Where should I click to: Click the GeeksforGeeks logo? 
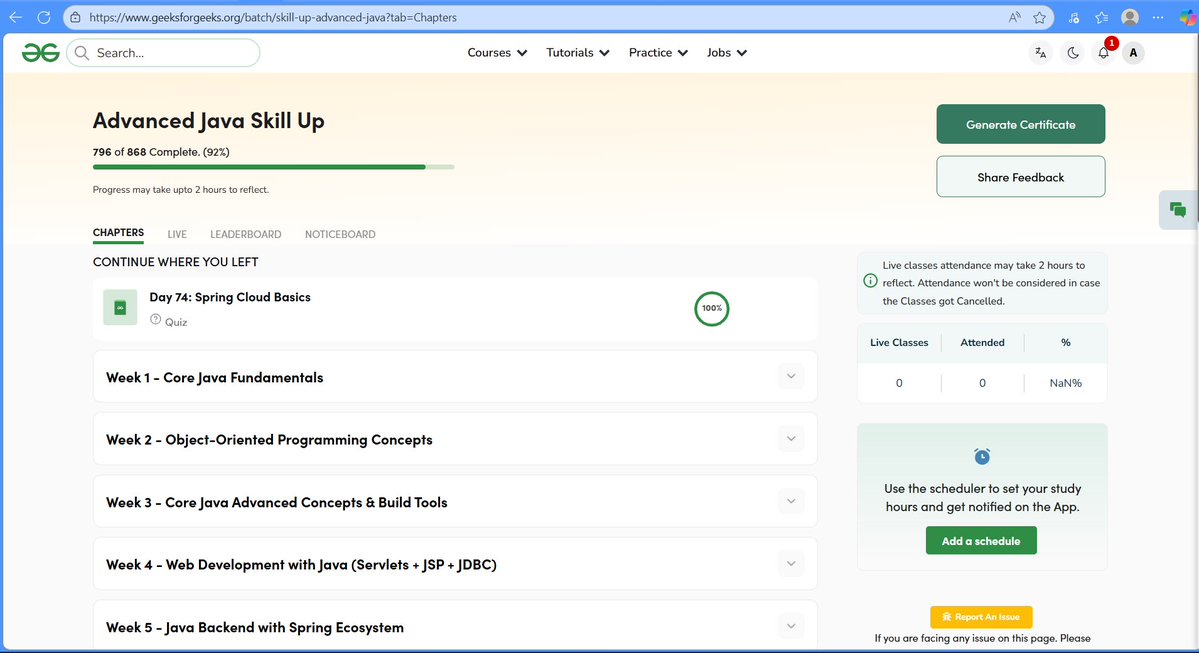41,53
